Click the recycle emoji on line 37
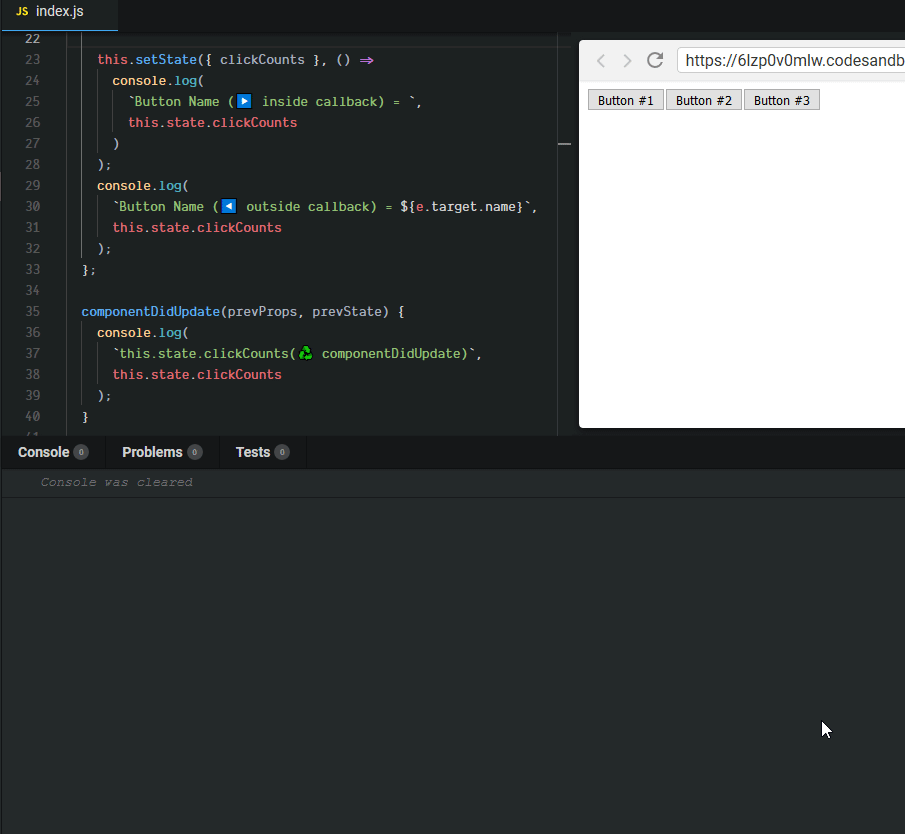This screenshot has width=905, height=834. 306,353
